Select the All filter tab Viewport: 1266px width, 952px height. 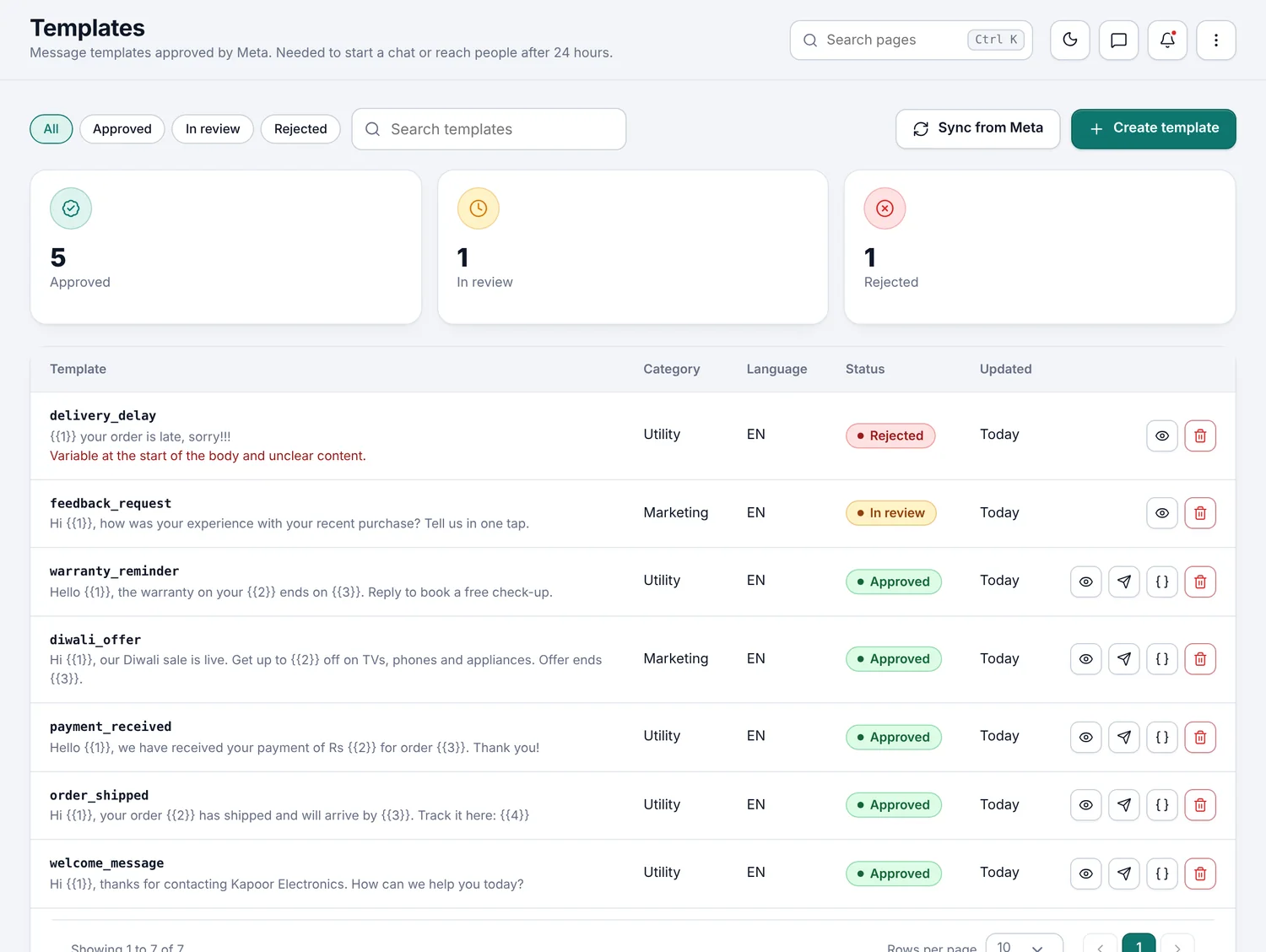pos(51,129)
